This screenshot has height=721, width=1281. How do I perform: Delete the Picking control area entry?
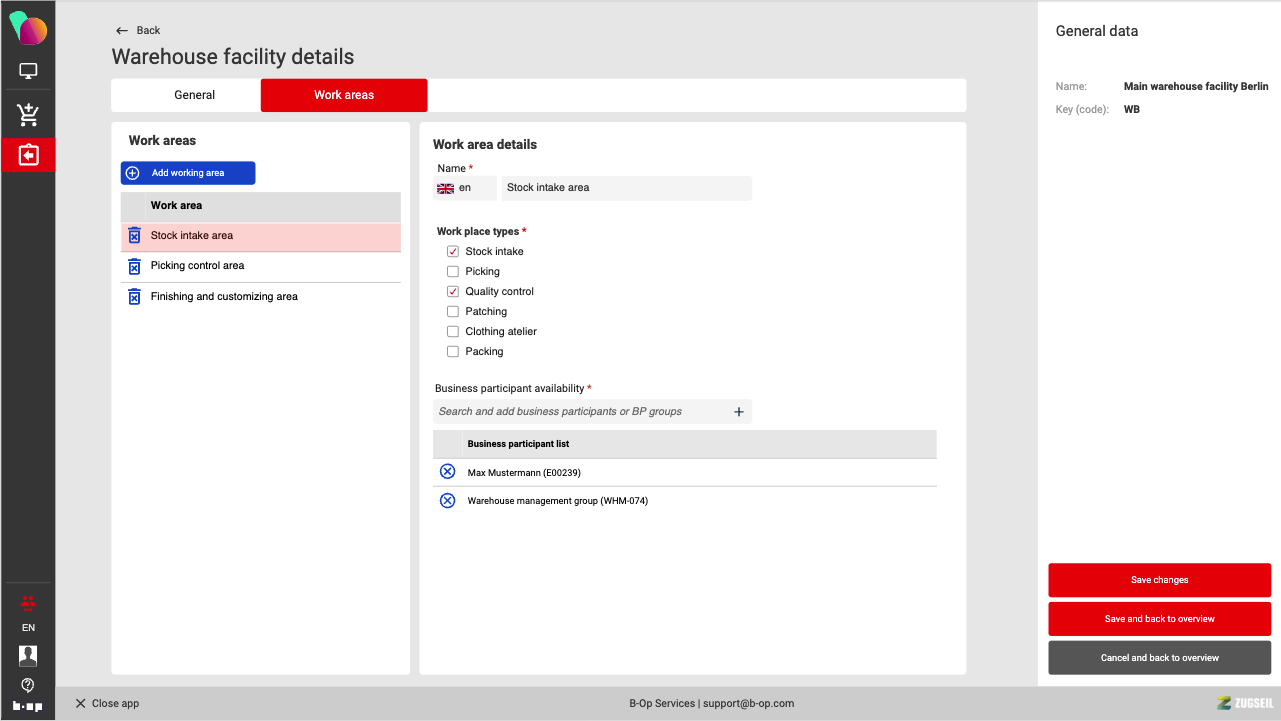click(134, 266)
